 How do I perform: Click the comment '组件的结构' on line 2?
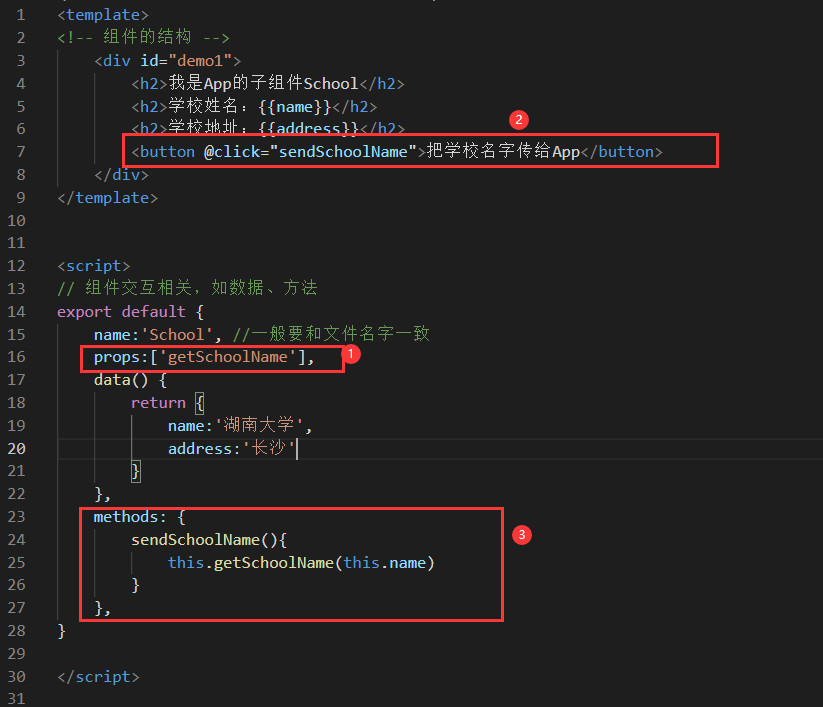(x=147, y=37)
